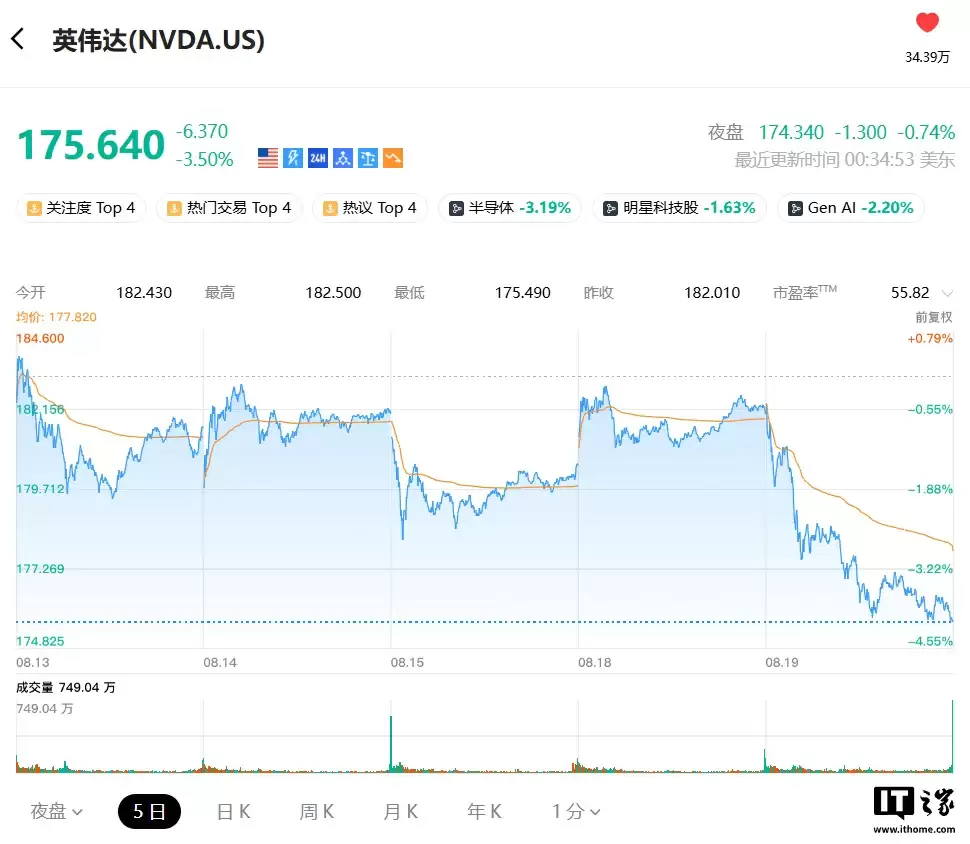Click the blue balance scale icon
The image size is (970, 844).
(x=368, y=158)
